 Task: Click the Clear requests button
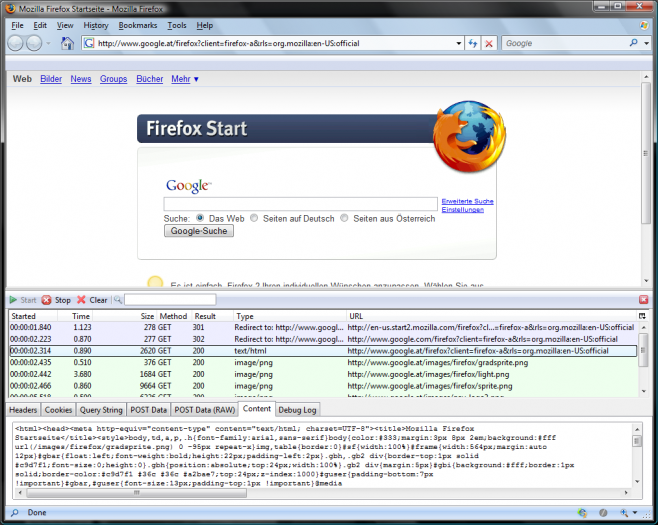coord(92,300)
